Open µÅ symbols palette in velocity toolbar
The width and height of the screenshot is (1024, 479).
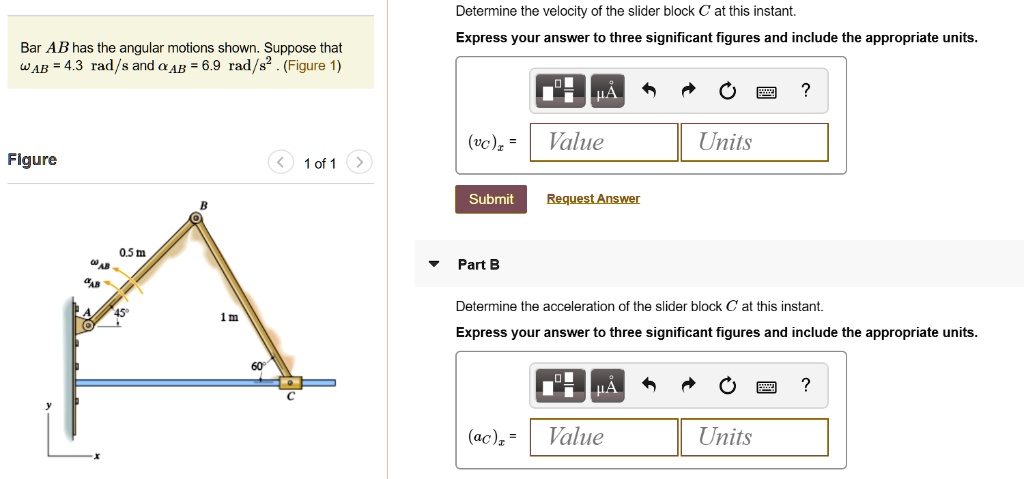point(607,91)
